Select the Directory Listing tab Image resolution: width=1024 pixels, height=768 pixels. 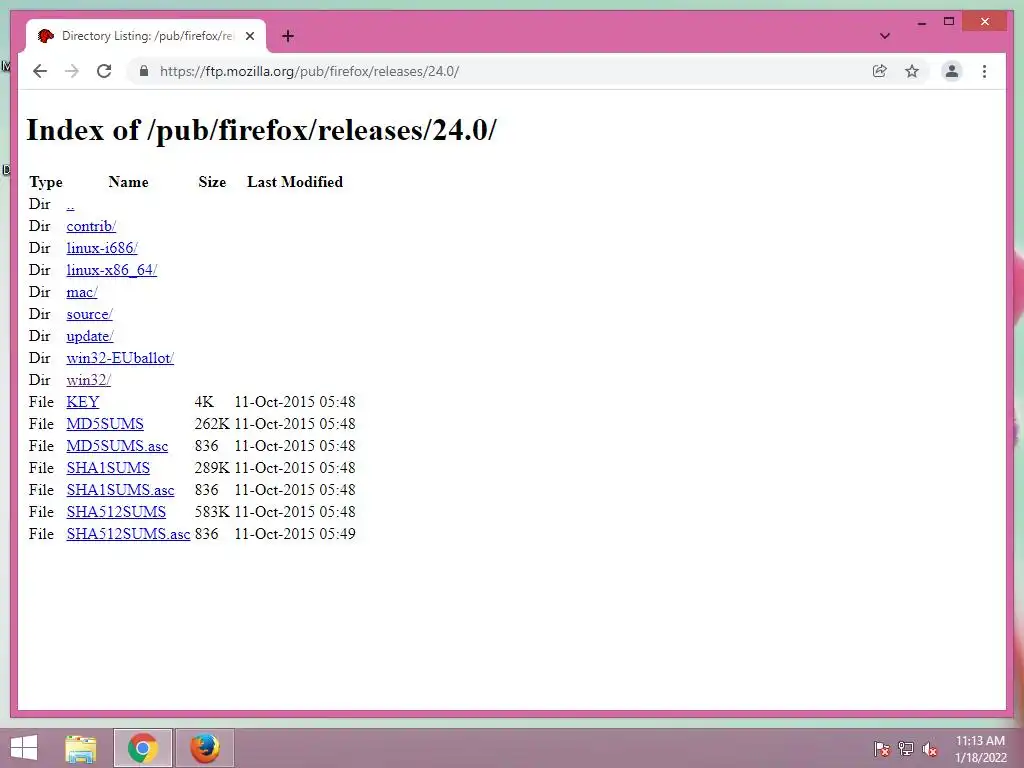click(x=146, y=36)
